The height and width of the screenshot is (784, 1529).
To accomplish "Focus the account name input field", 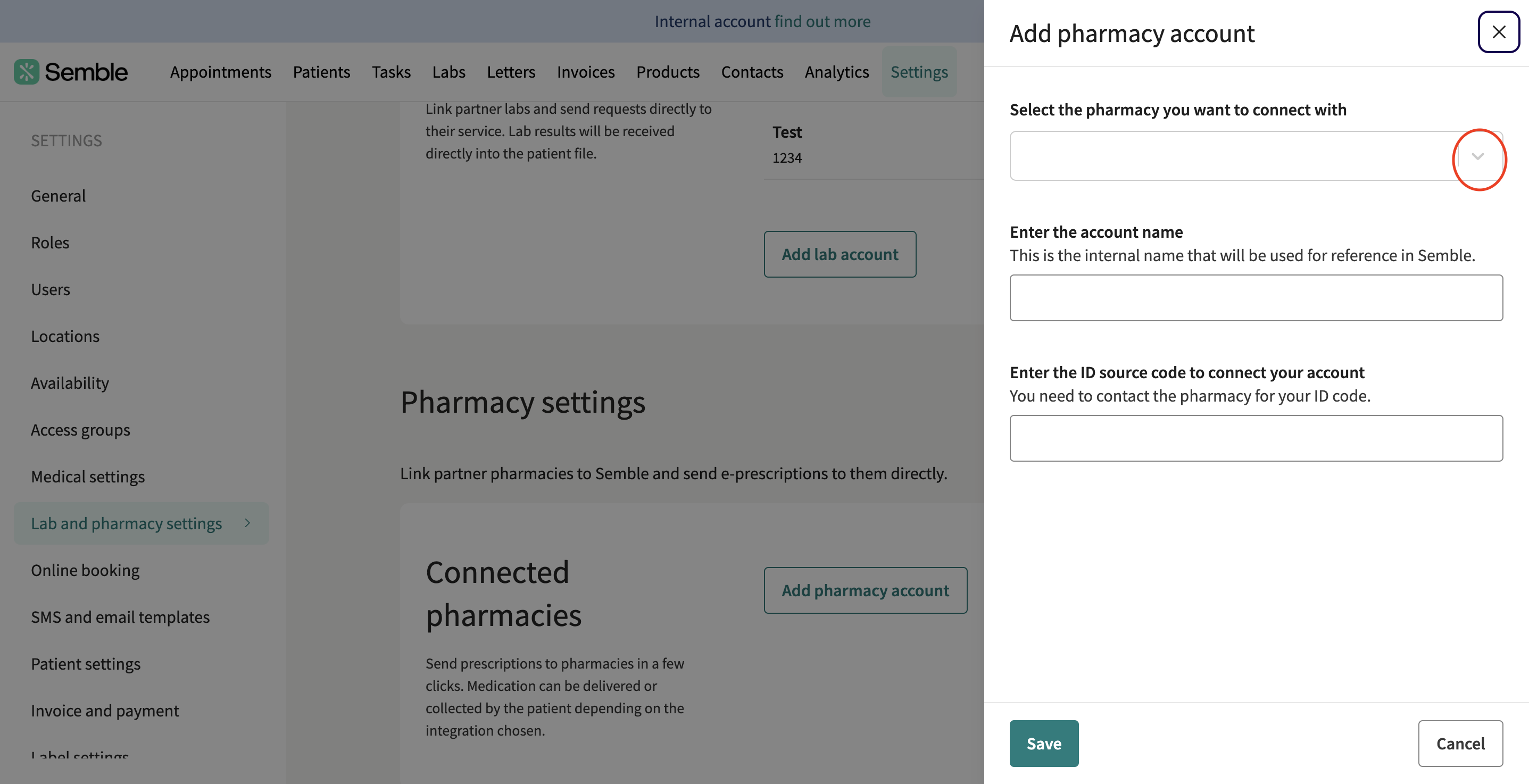I will click(x=1256, y=298).
